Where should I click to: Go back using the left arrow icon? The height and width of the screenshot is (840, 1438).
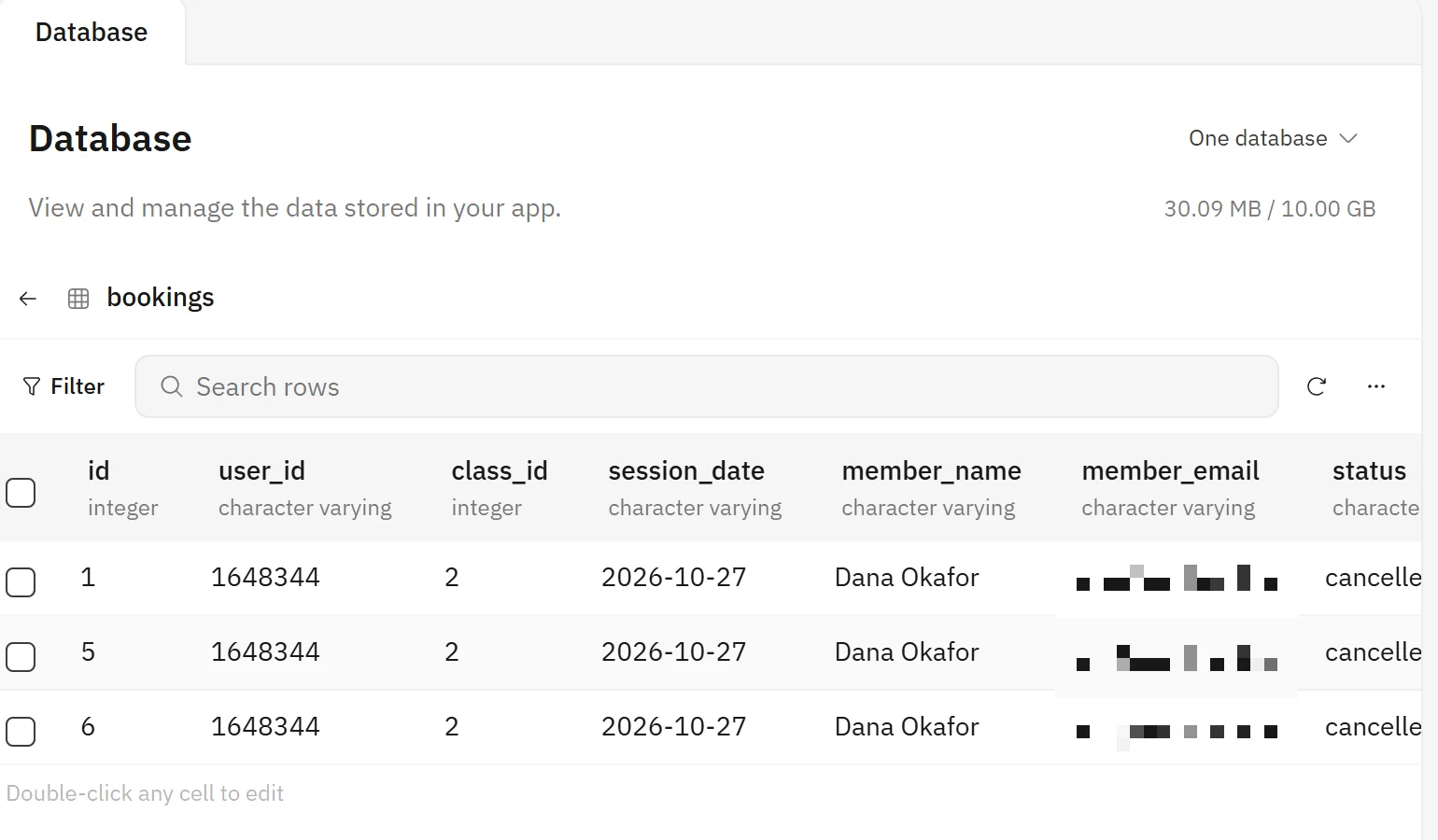click(28, 299)
